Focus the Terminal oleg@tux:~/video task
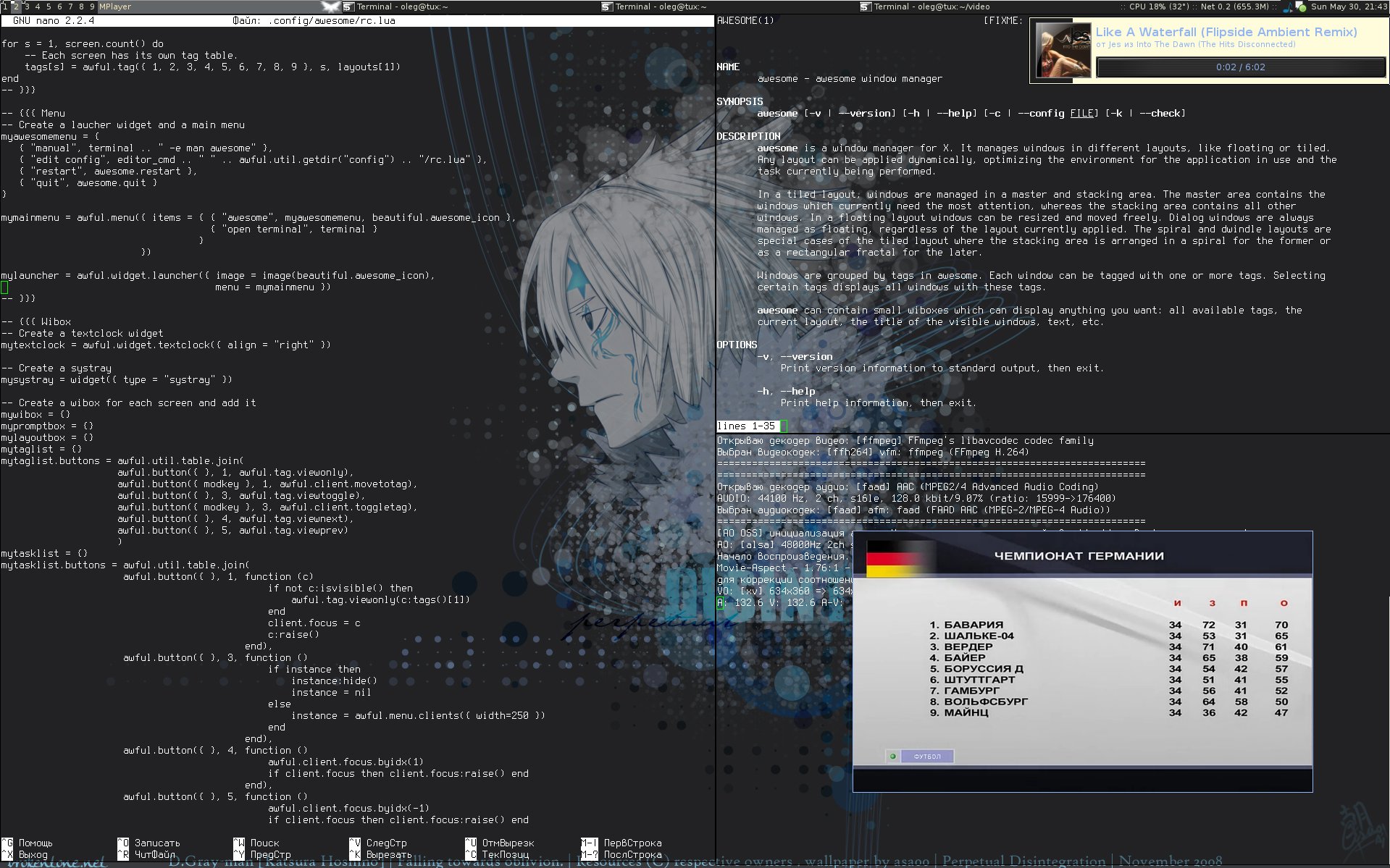Image resolution: width=1390 pixels, height=868 pixels. pos(931,7)
